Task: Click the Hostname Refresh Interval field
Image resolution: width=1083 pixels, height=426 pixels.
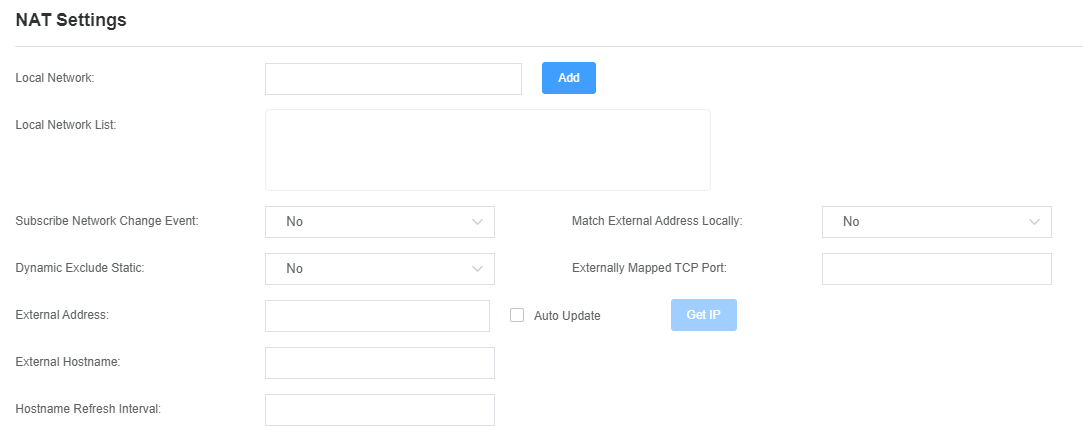Action: pos(380,409)
